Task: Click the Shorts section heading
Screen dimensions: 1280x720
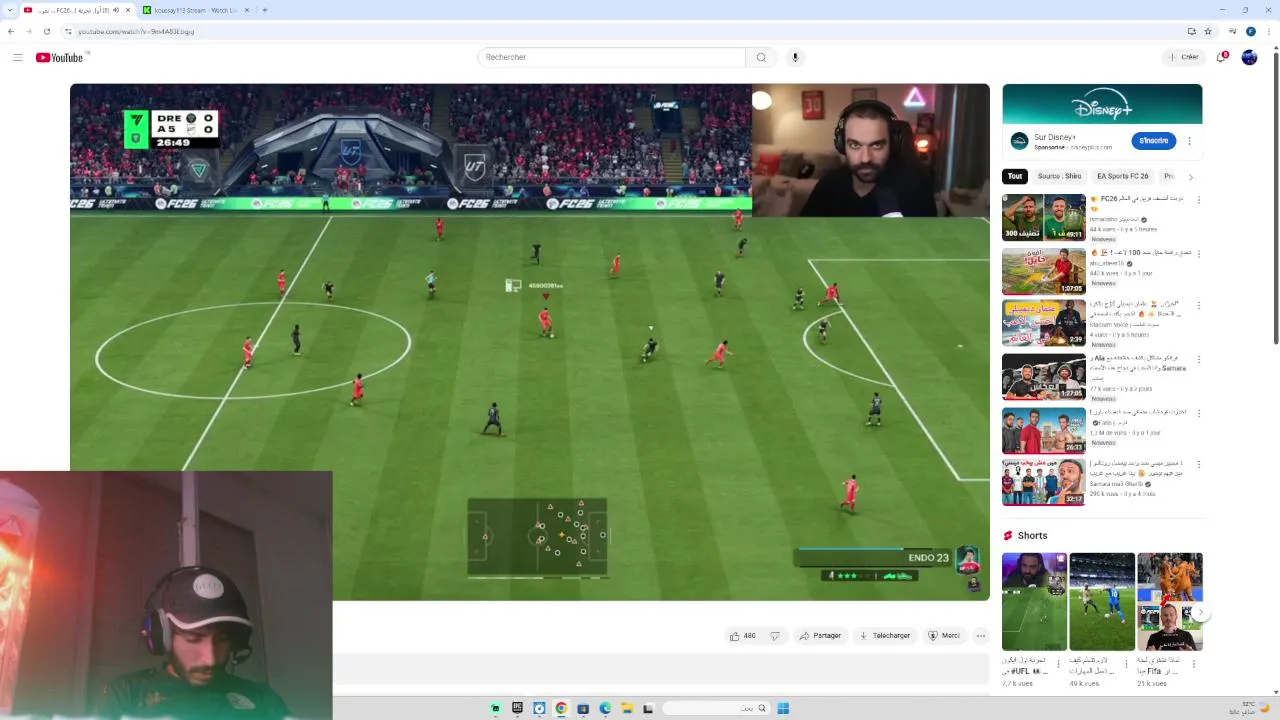Action: [x=1032, y=536]
